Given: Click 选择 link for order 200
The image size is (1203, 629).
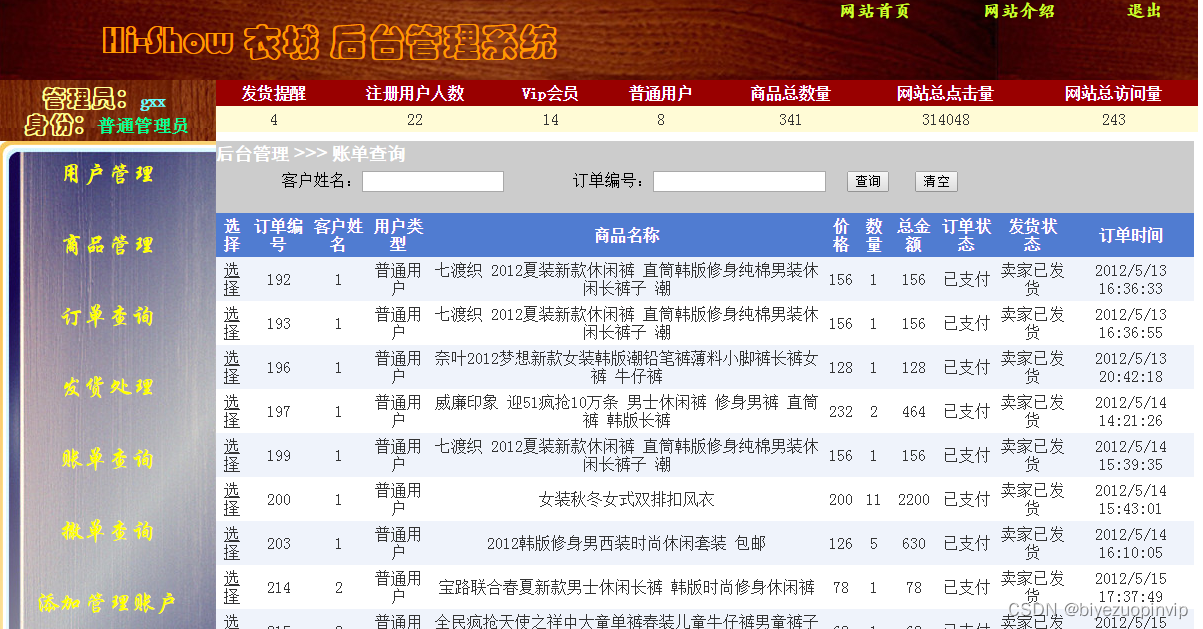Looking at the screenshot, I should coord(232,499).
